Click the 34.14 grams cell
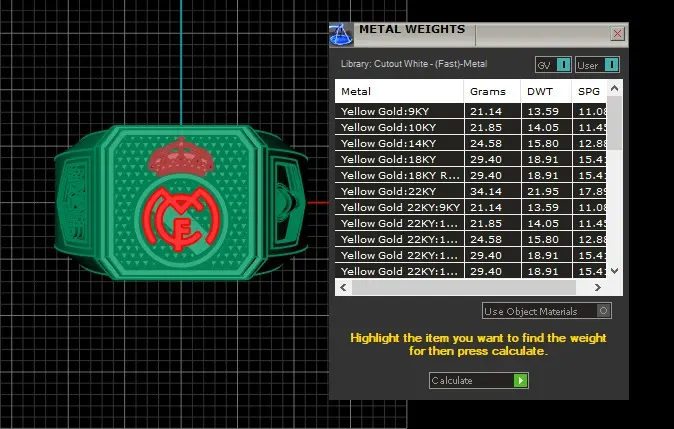The image size is (674, 429). pos(492,191)
